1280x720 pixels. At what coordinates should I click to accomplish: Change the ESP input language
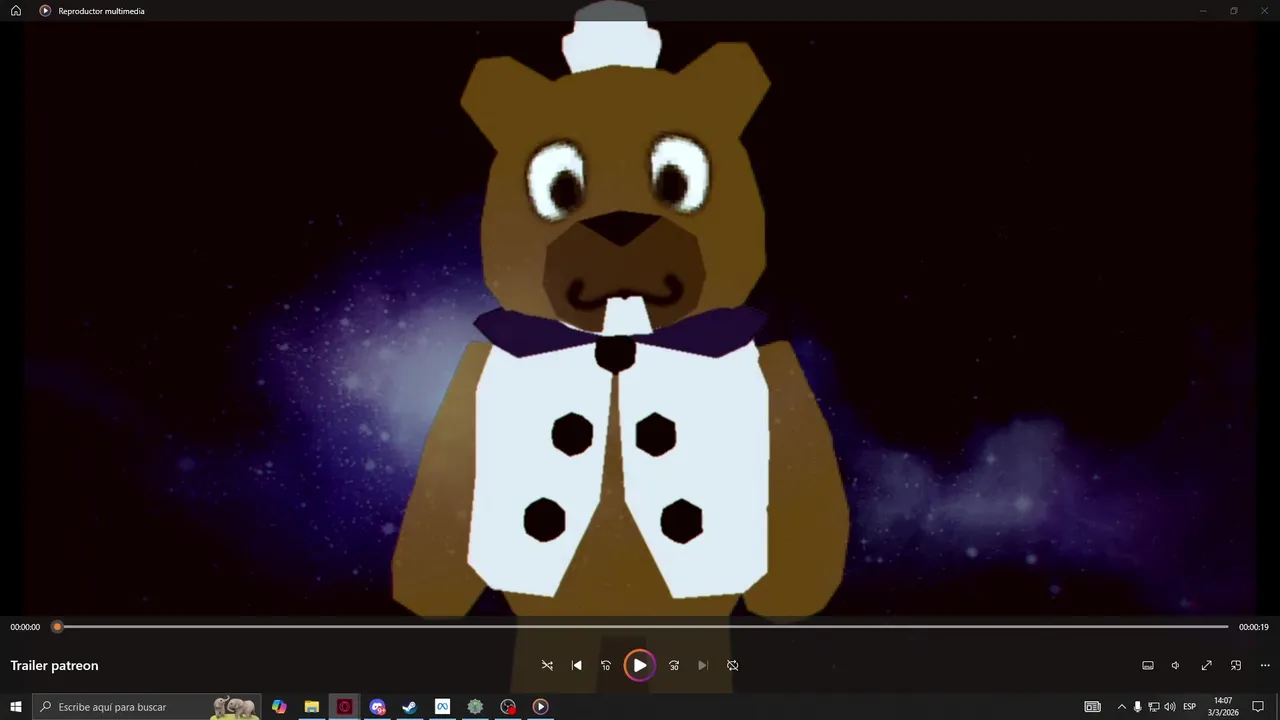1190,707
